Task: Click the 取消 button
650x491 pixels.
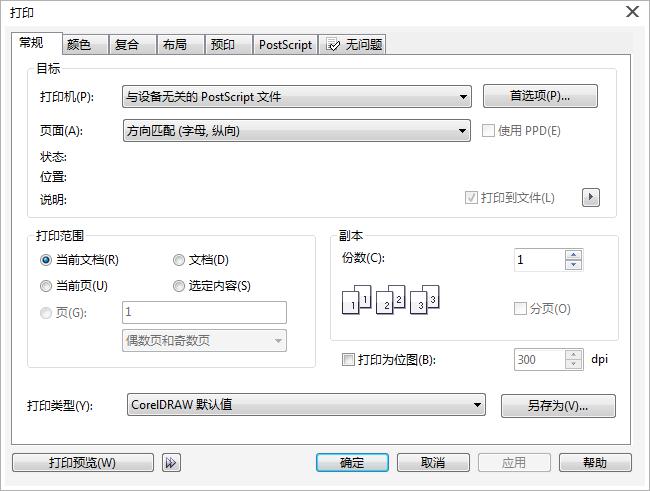Action: coord(433,462)
